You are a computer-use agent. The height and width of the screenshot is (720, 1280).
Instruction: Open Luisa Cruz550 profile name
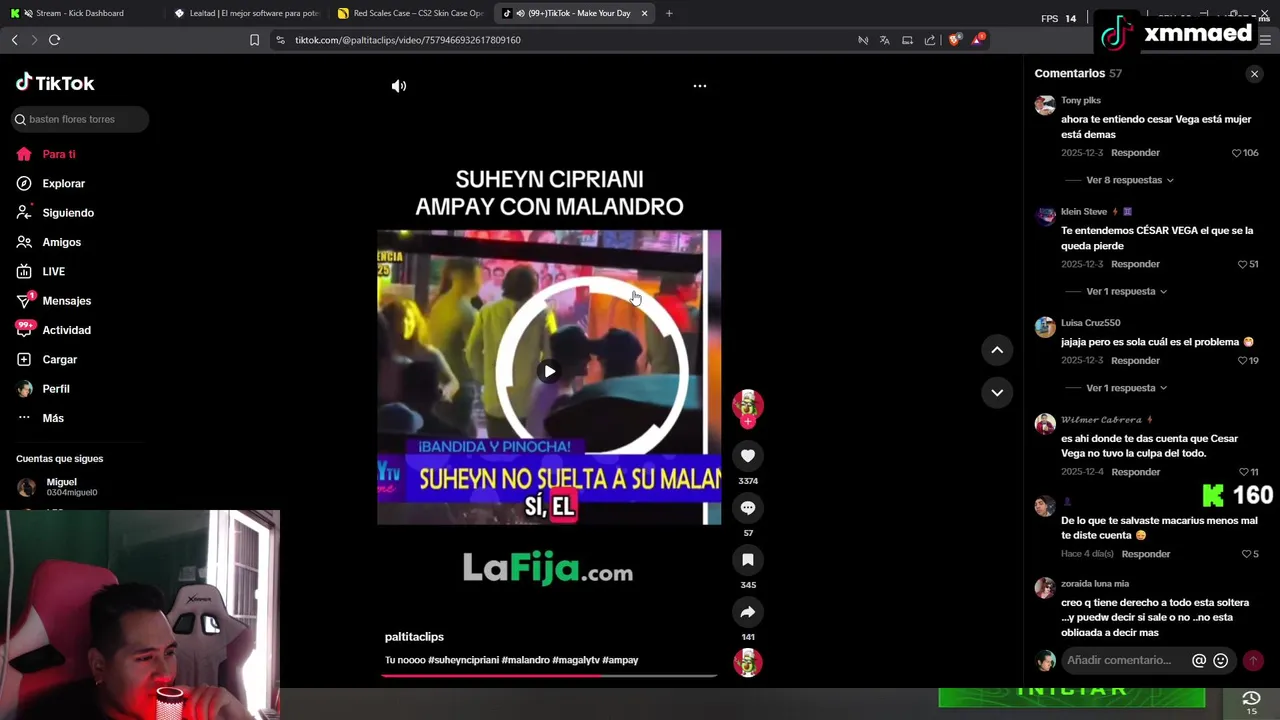1090,323
